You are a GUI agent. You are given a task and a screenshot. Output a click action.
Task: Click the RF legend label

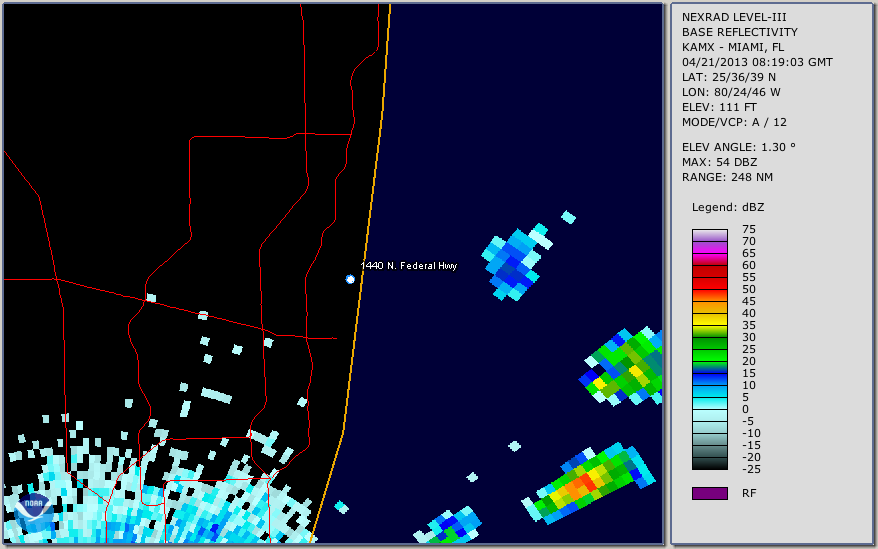[749, 493]
